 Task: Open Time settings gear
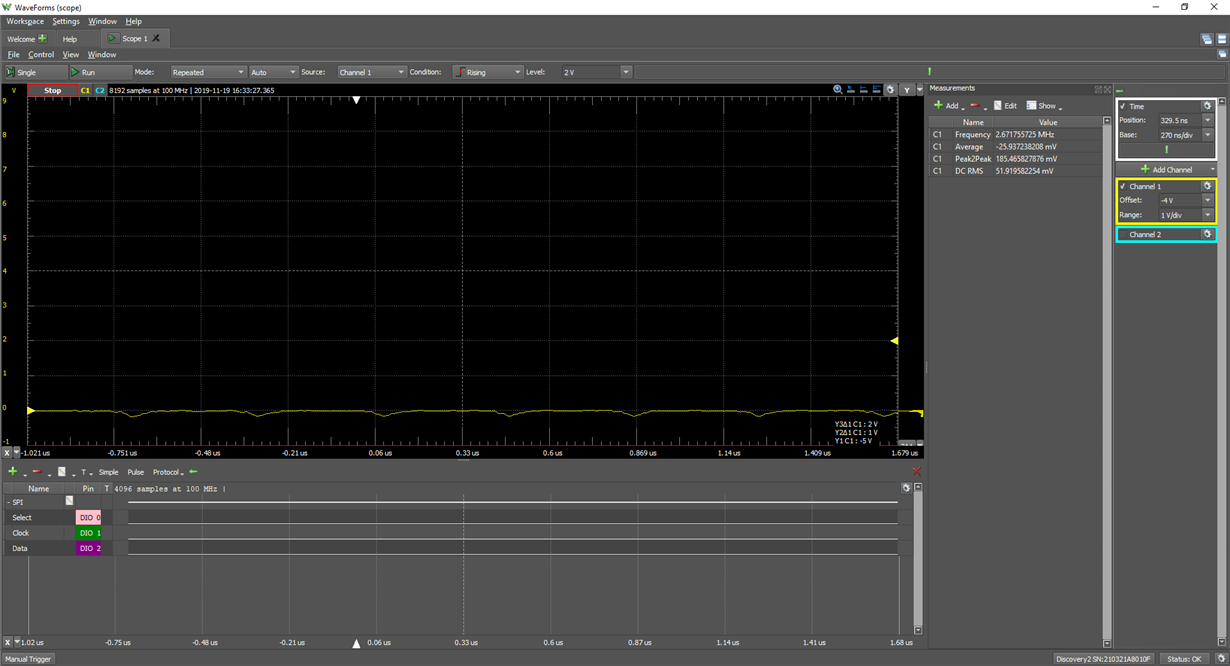[1207, 106]
